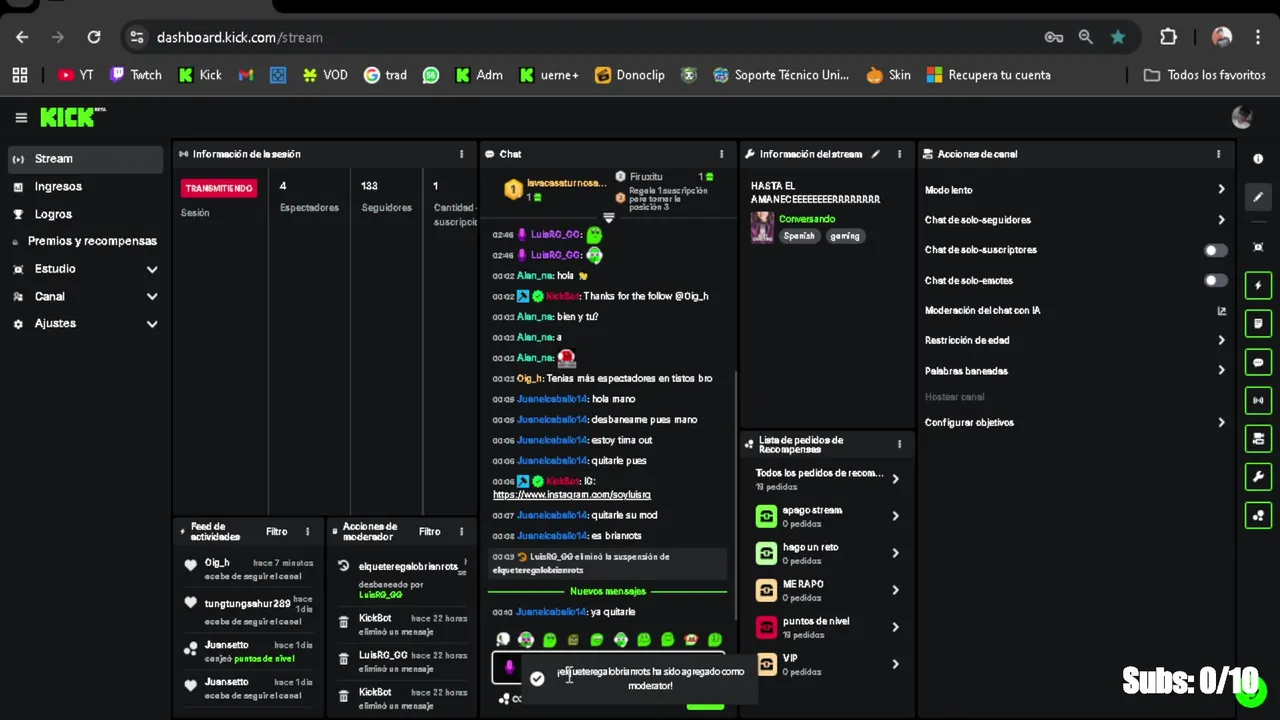Image resolution: width=1280 pixels, height=720 pixels.
Task: Open the Donoclip bookmark
Action: tap(630, 75)
